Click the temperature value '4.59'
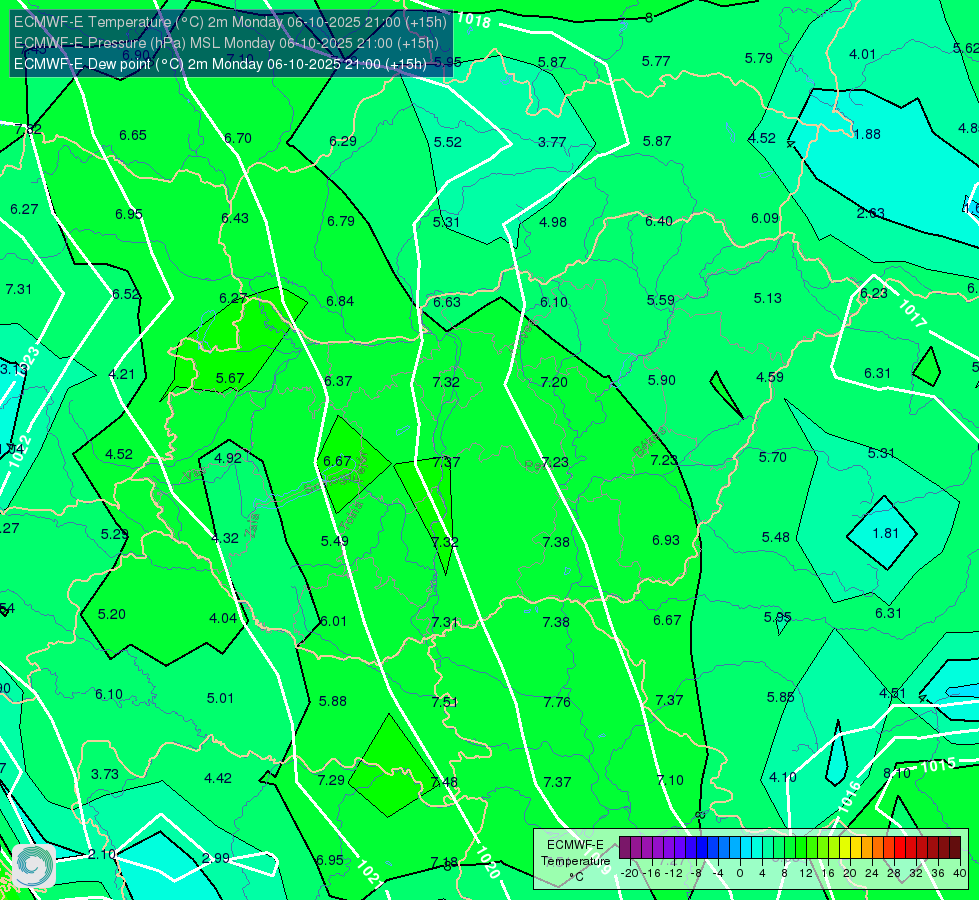The image size is (979, 900). pos(770,377)
